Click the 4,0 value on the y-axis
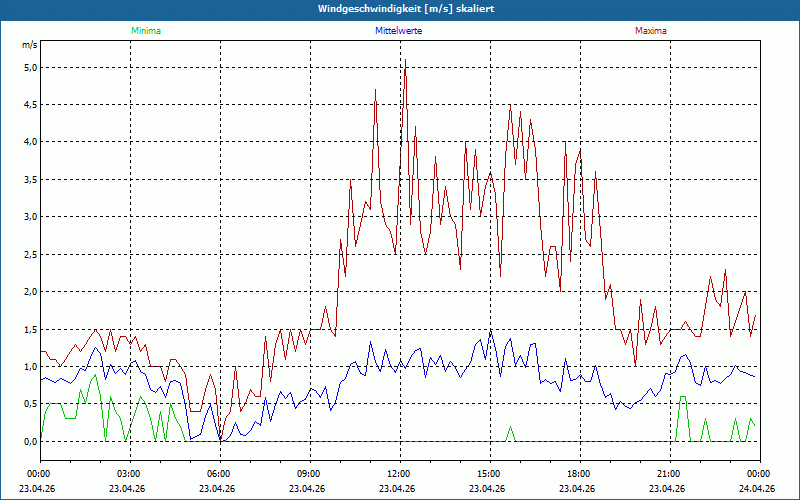The width and height of the screenshot is (800, 500). 30,142
